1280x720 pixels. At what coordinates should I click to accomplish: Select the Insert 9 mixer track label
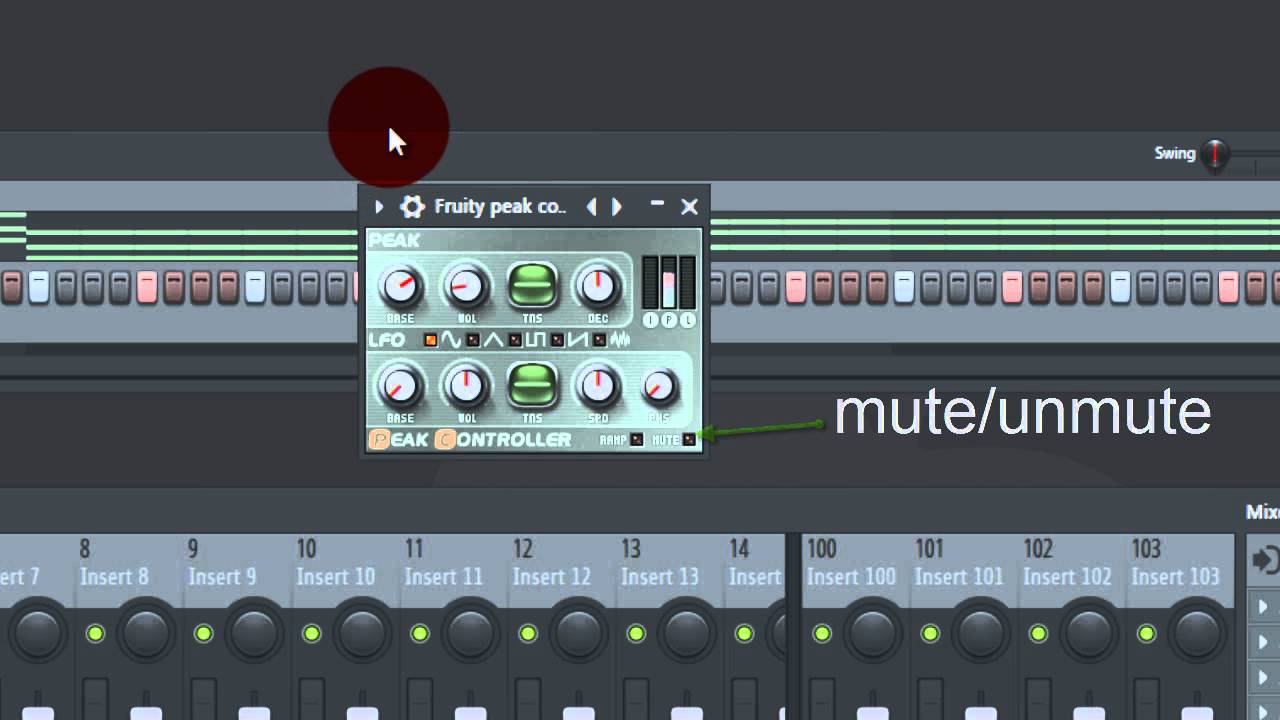(x=222, y=577)
